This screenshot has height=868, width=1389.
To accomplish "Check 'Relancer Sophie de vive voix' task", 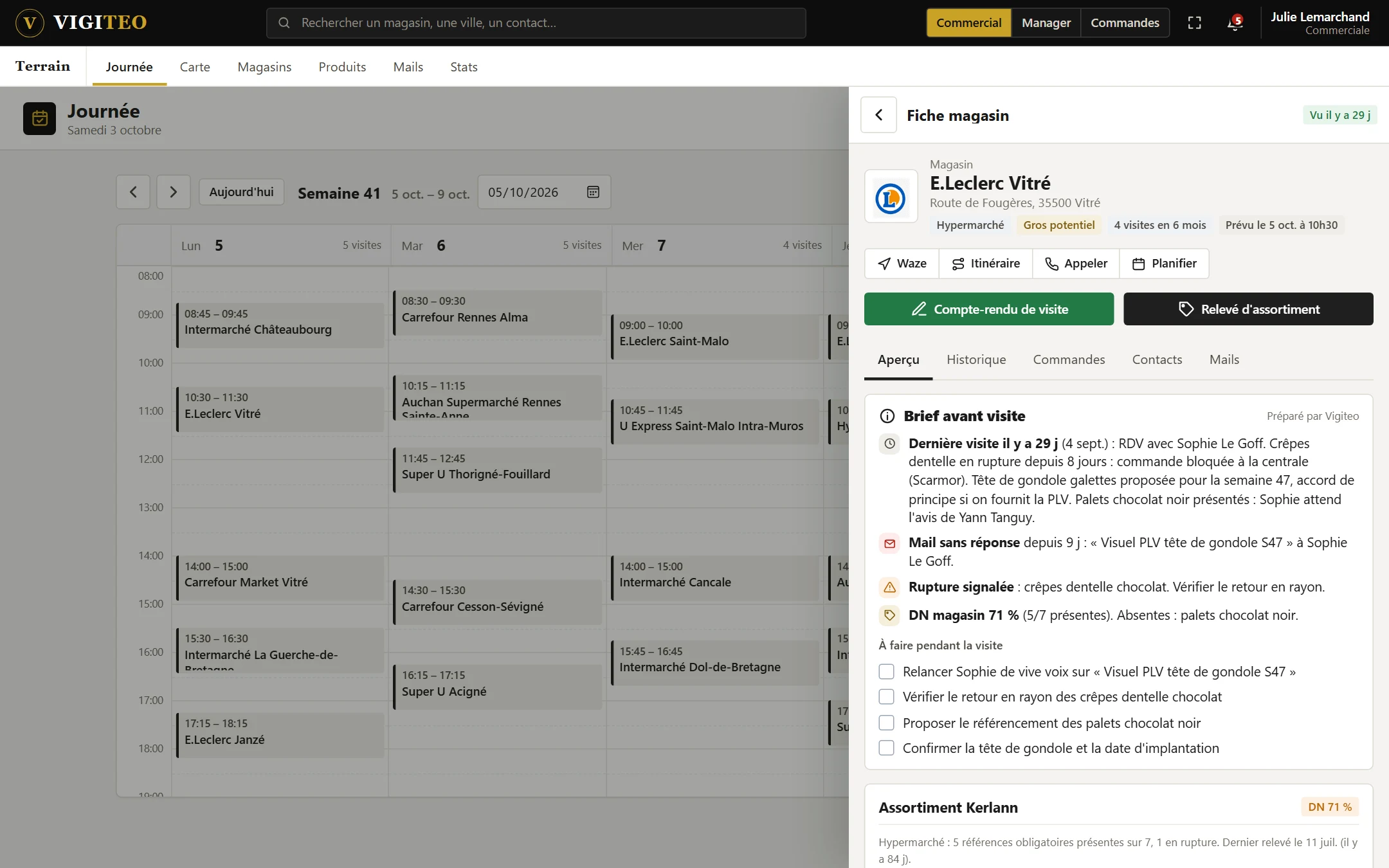I will pyautogui.click(x=886, y=672).
